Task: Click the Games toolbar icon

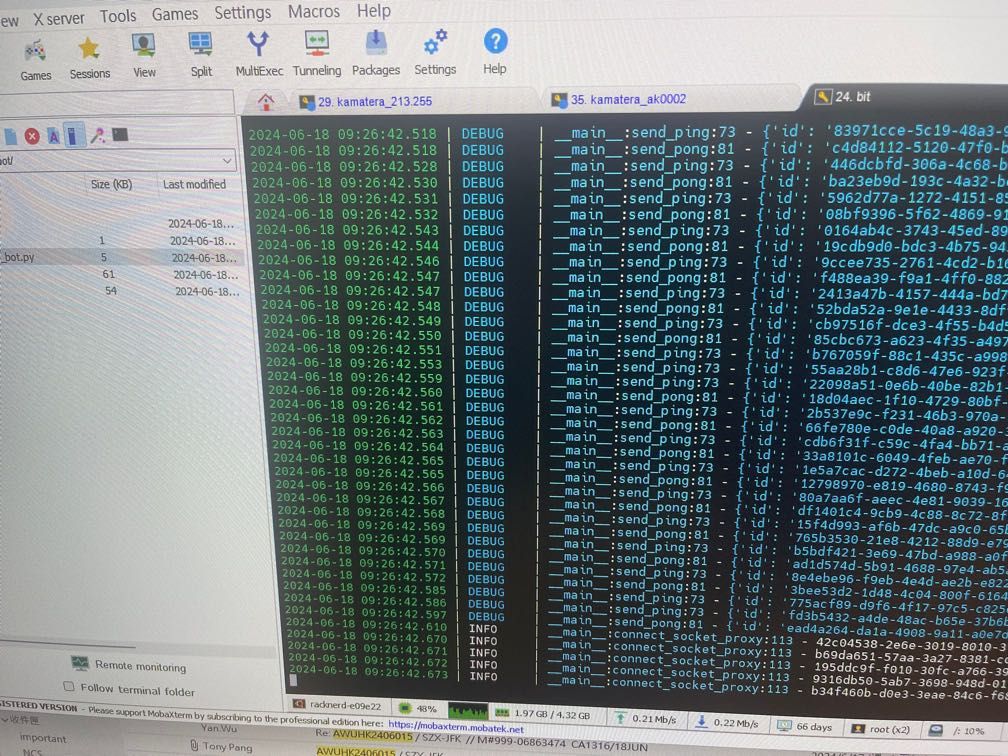Action: coord(35,50)
